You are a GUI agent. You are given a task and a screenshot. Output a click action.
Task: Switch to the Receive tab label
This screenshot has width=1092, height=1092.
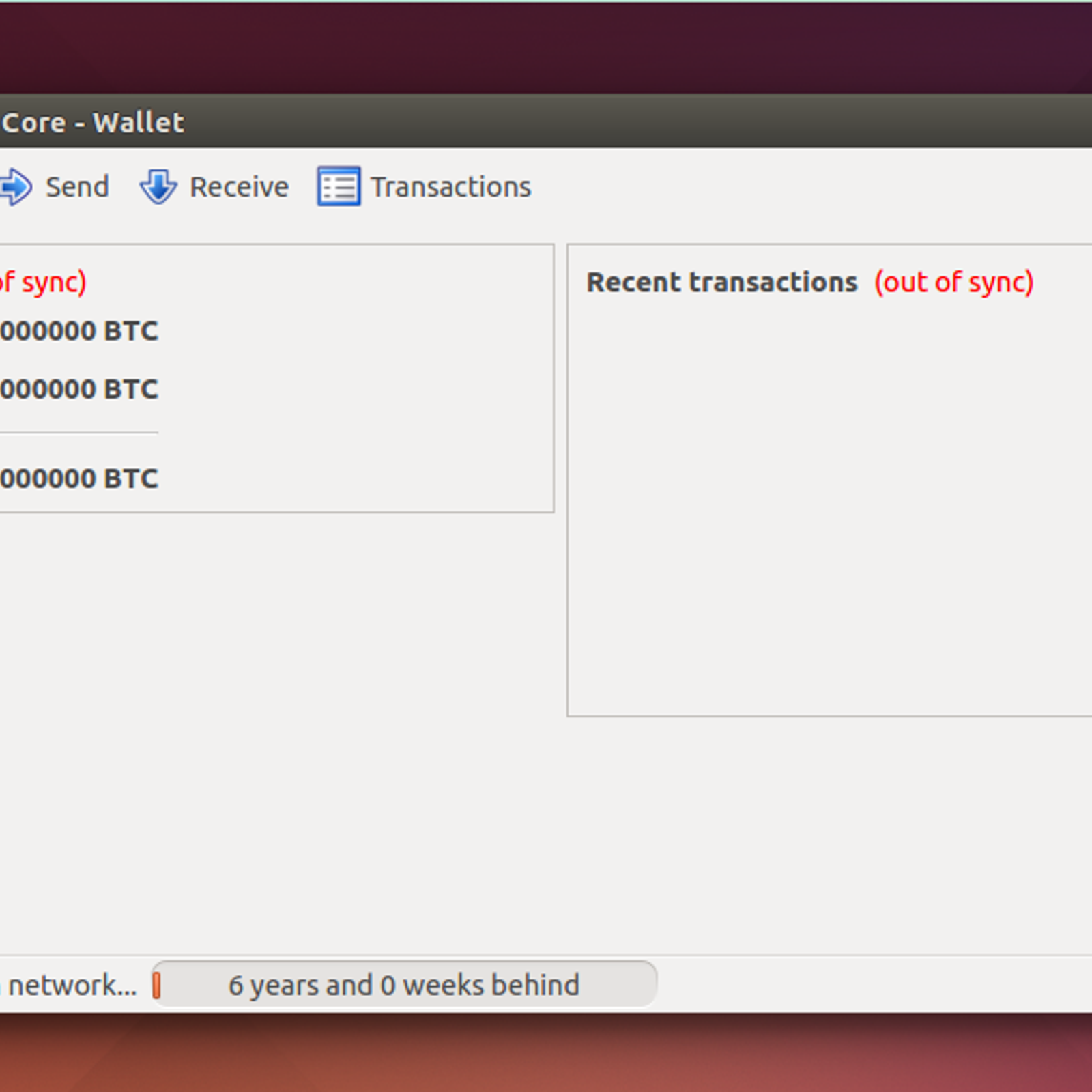pyautogui.click(x=239, y=187)
